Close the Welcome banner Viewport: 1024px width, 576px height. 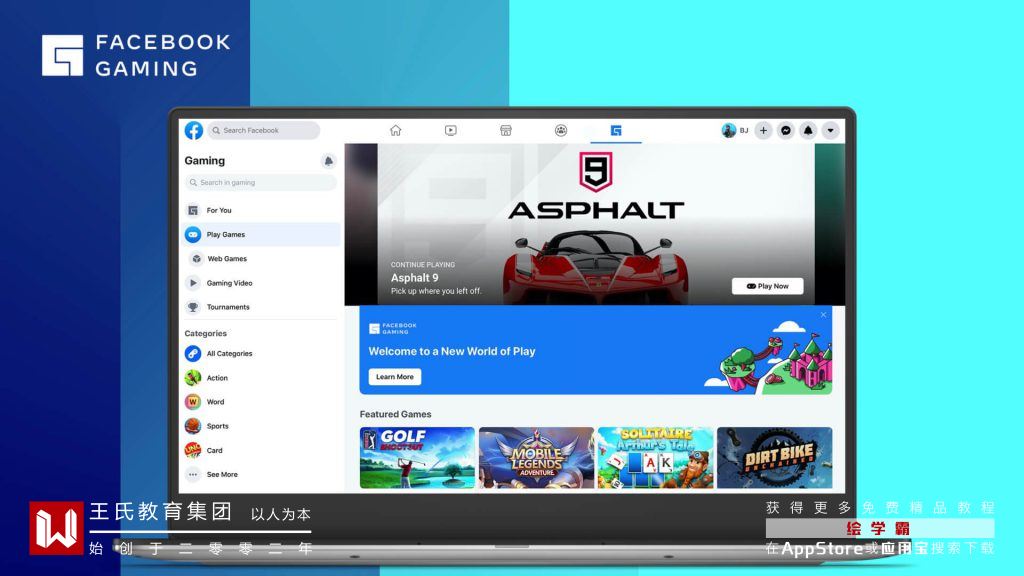824,315
